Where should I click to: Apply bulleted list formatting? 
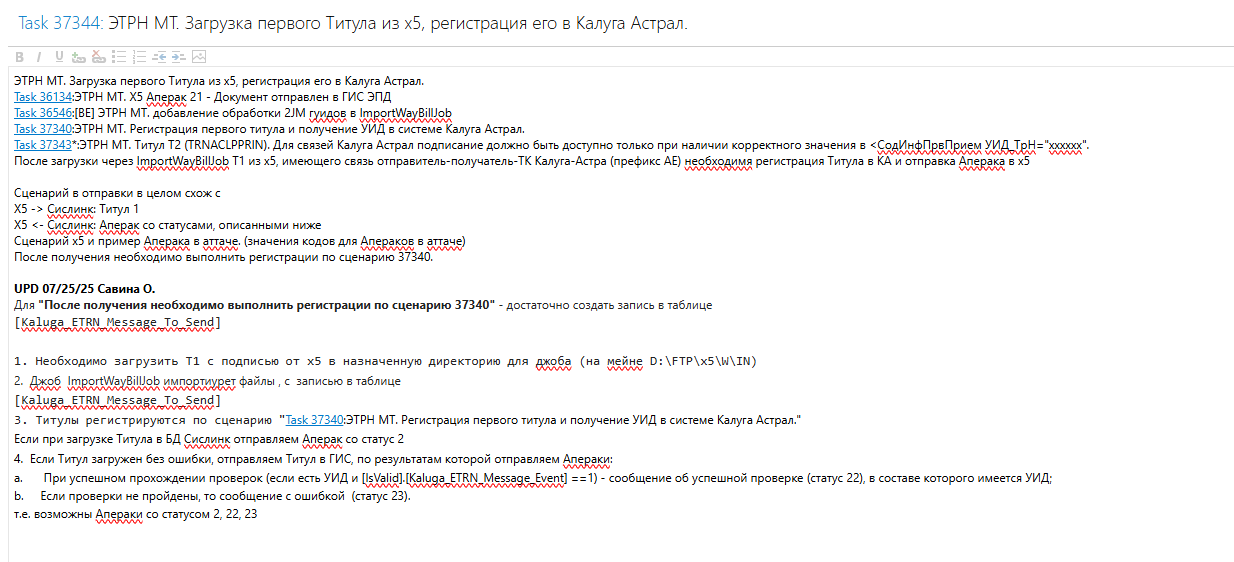click(x=119, y=57)
